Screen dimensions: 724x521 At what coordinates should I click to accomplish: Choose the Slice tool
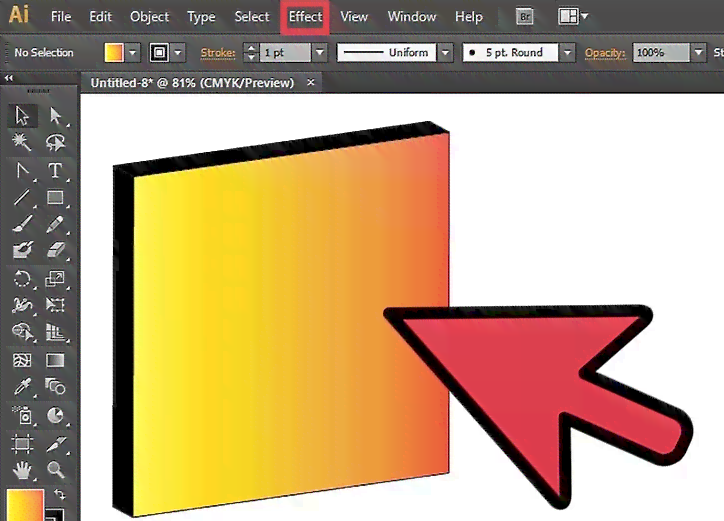(55, 444)
